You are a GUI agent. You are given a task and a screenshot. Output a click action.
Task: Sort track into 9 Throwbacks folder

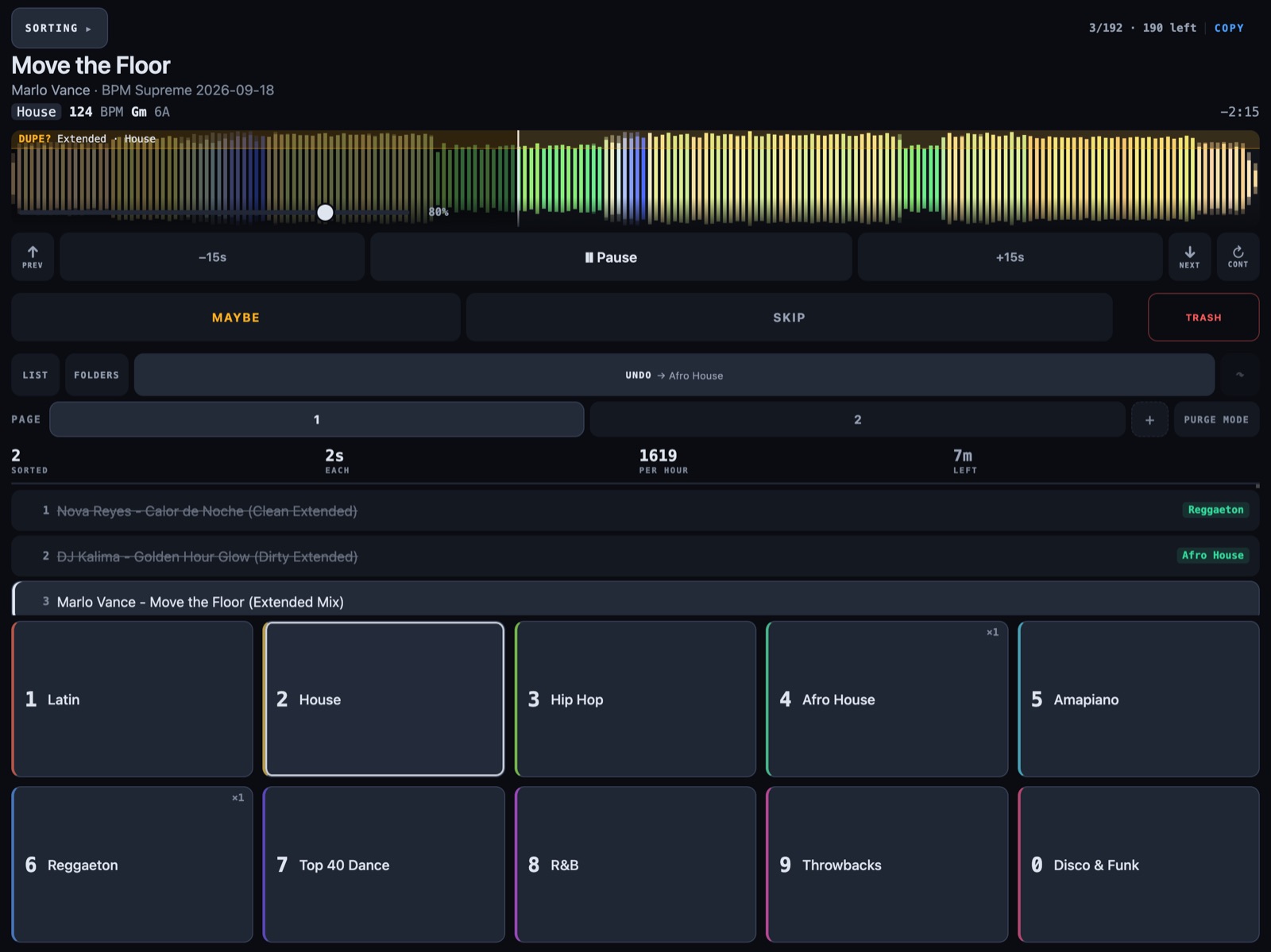pyautogui.click(x=887, y=865)
